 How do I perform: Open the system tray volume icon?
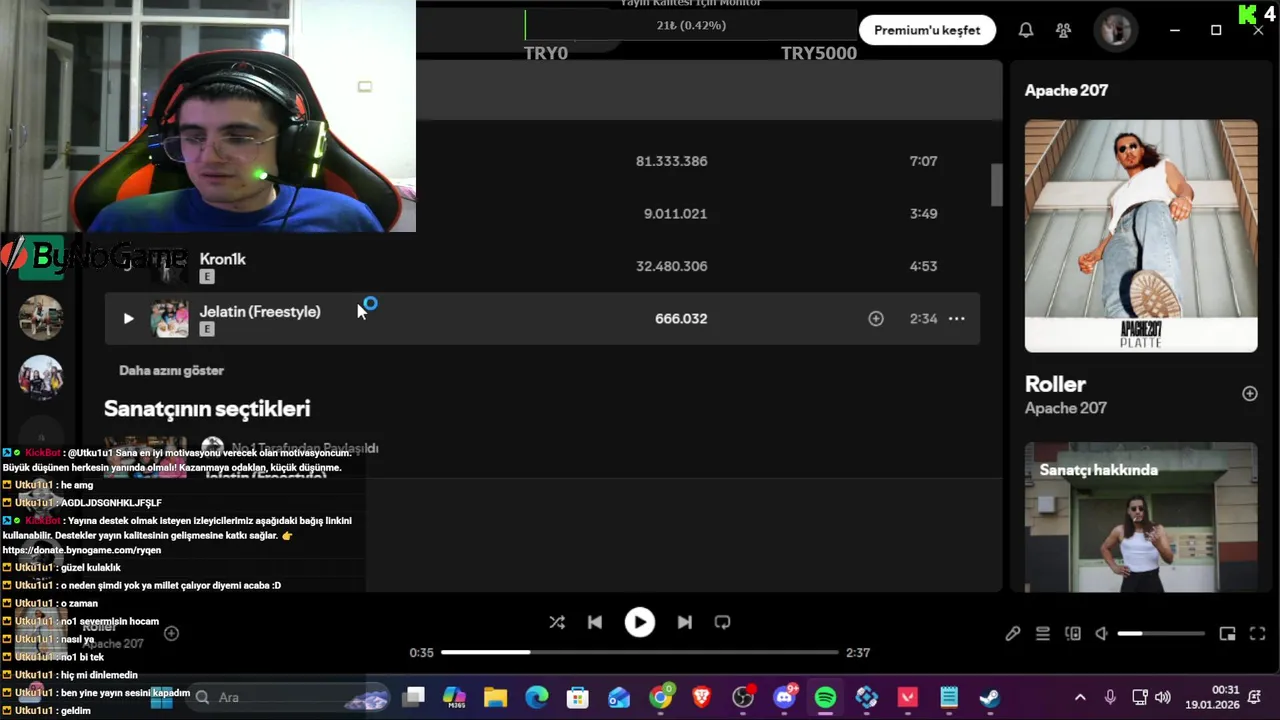pos(1162,697)
